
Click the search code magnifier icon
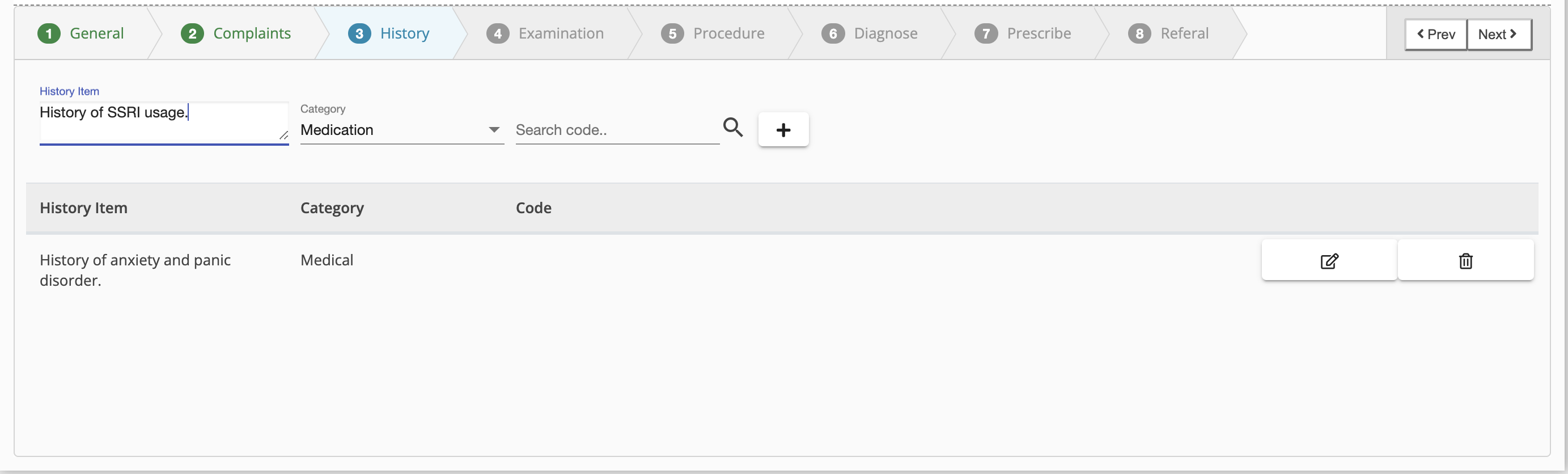733,127
